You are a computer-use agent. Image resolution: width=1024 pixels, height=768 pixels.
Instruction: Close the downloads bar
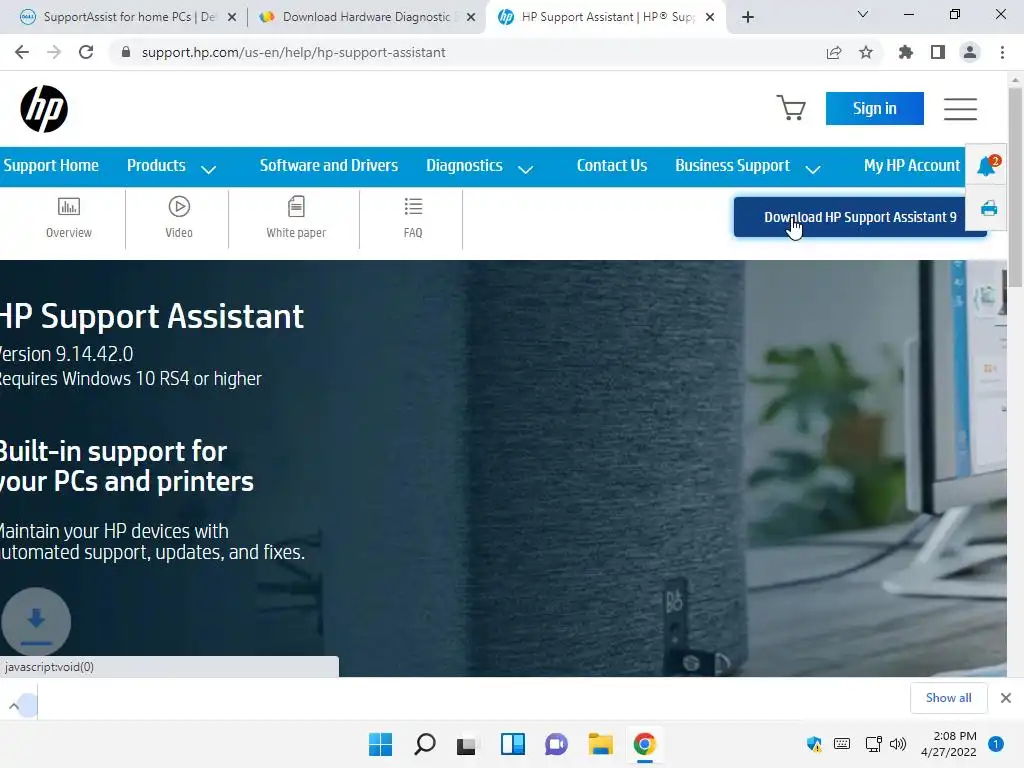pos(1006,698)
